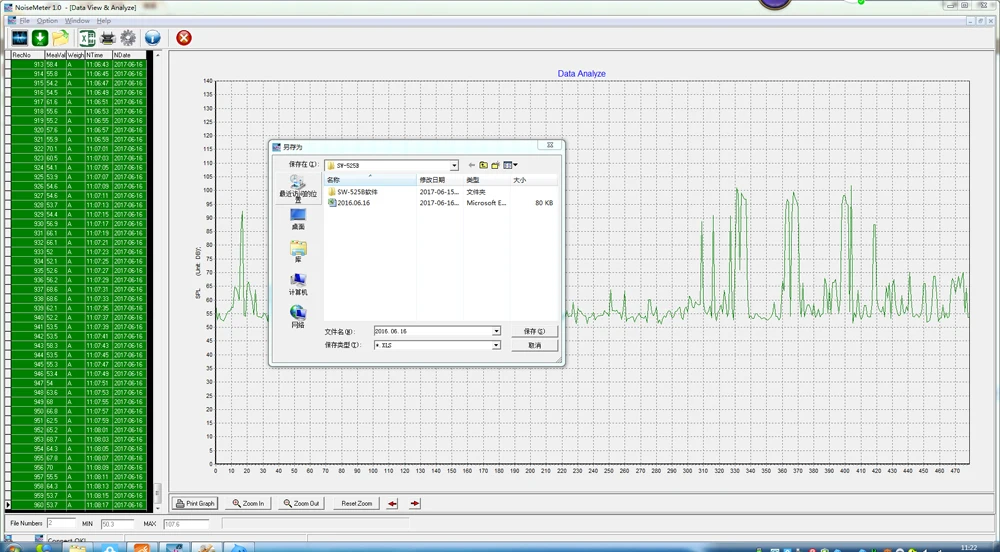Click the RecNo column header
This screenshot has width=1000, height=552.
28,55
